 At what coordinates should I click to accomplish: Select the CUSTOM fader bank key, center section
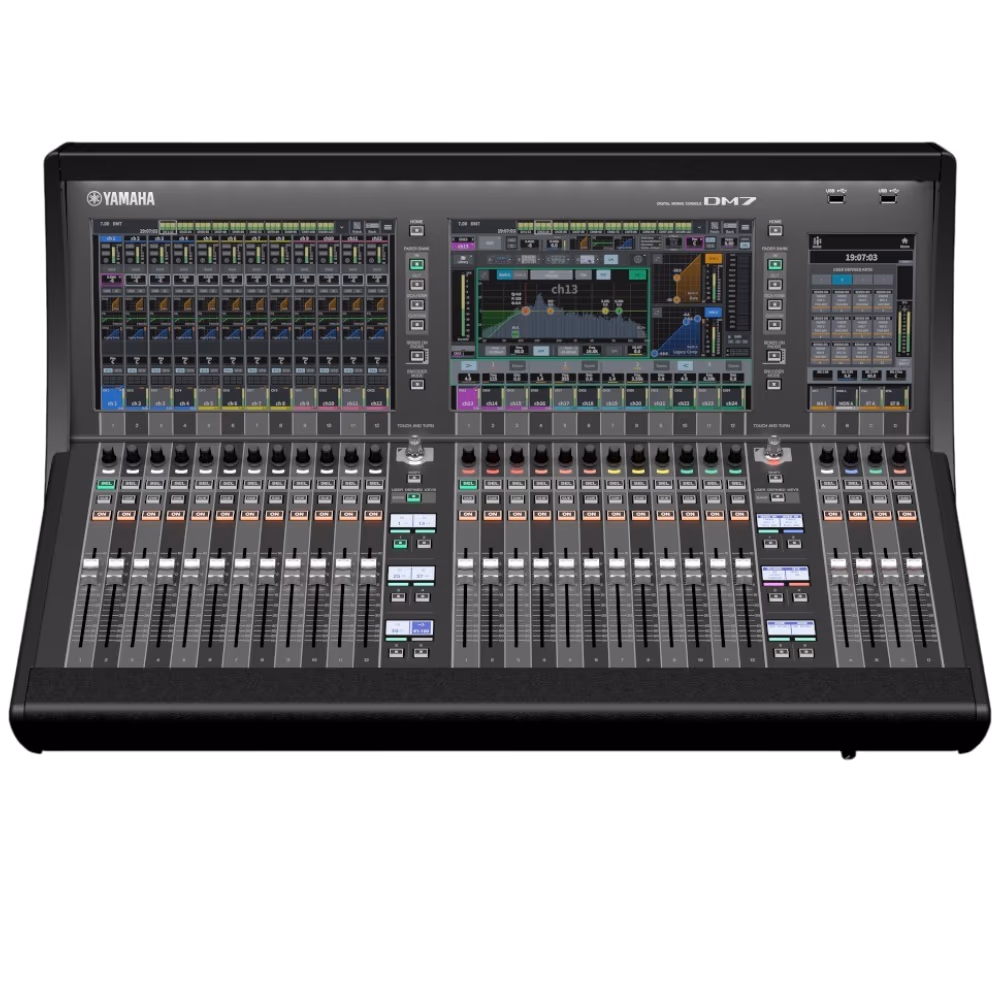click(774, 325)
